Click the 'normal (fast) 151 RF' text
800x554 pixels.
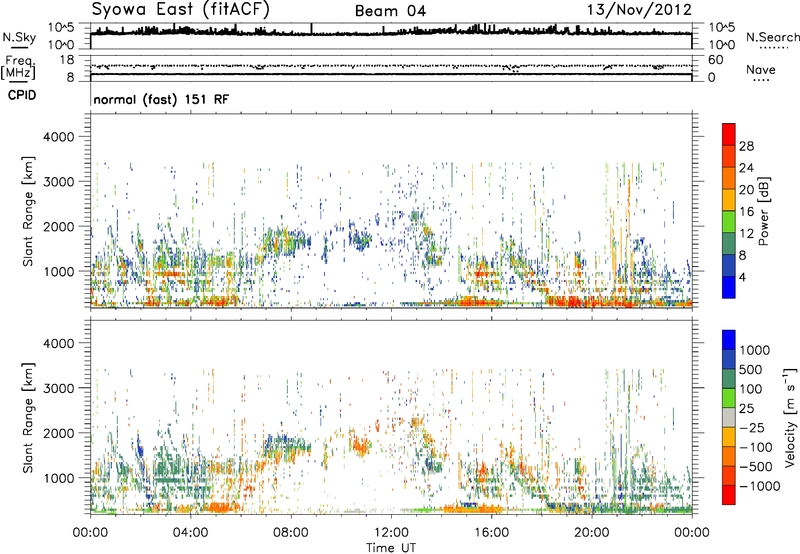pos(161,99)
